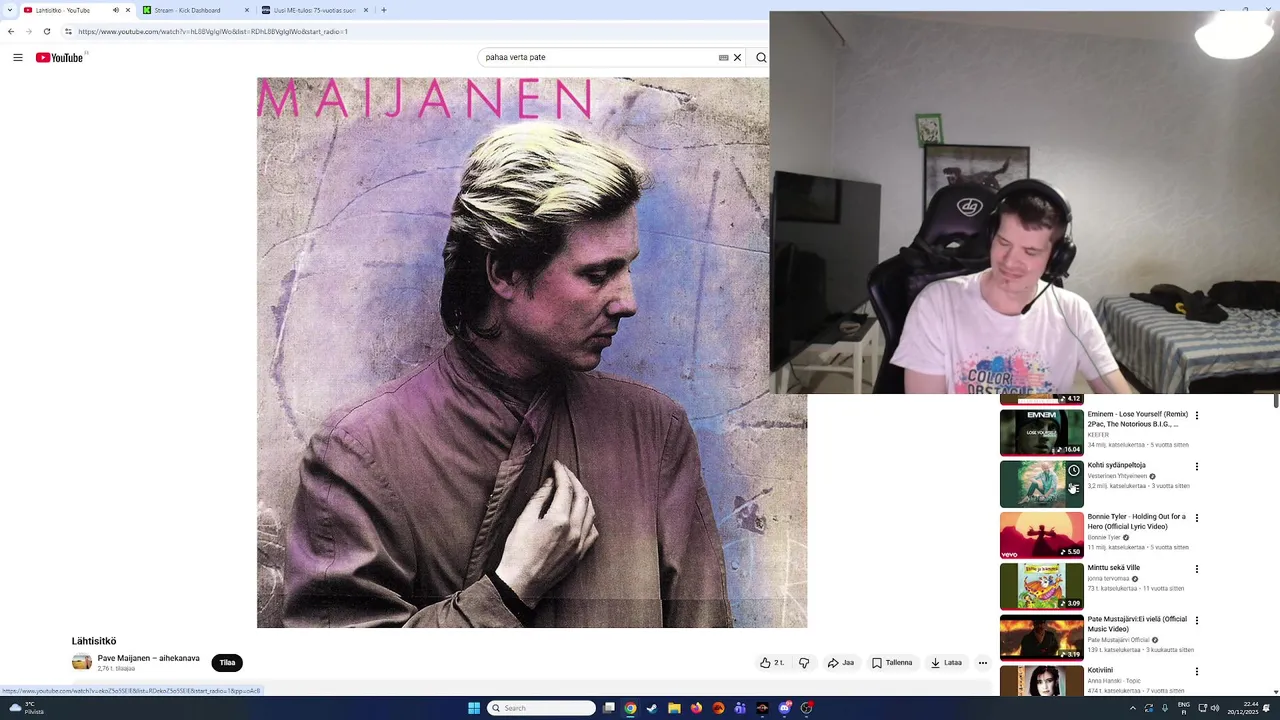The image size is (1280, 720).
Task: Play the Kotiviini thumbnail
Action: [x=1041, y=681]
